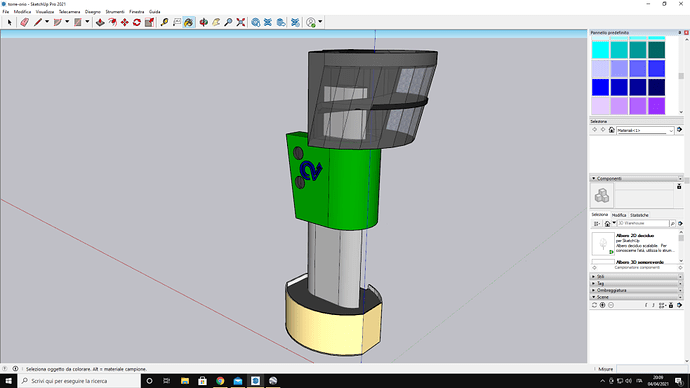
Task: Pick the bright purple color swatch
Action: [x=657, y=106]
